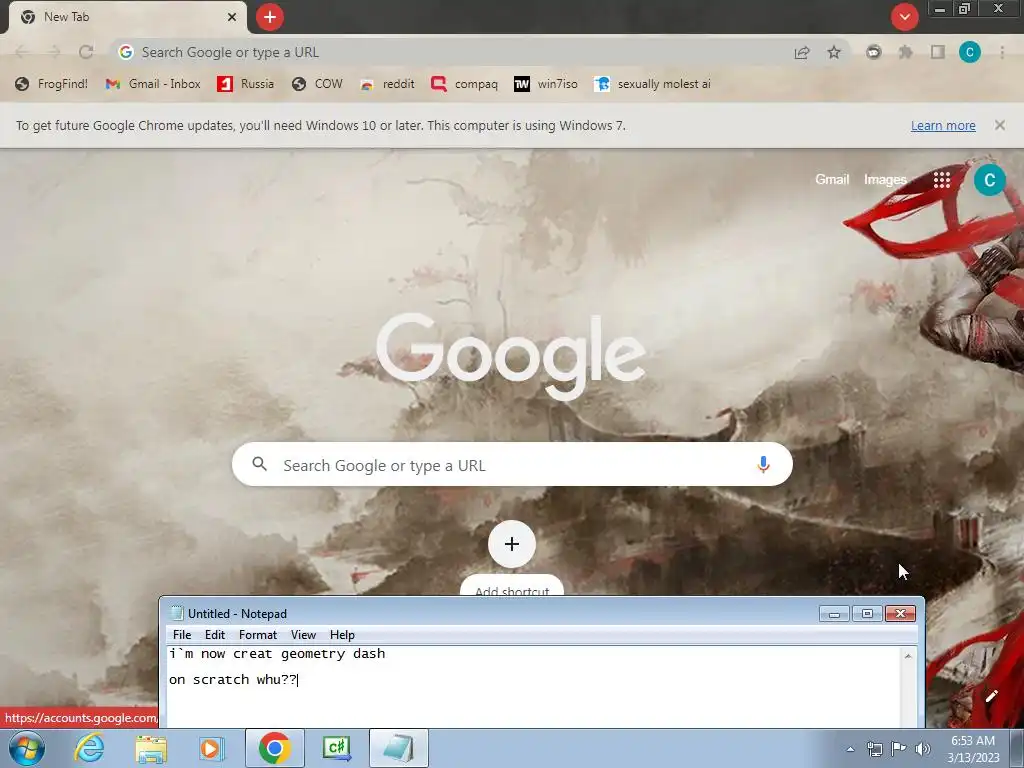
Task: Click Notepad scrollbar up arrow
Action: tap(908, 656)
